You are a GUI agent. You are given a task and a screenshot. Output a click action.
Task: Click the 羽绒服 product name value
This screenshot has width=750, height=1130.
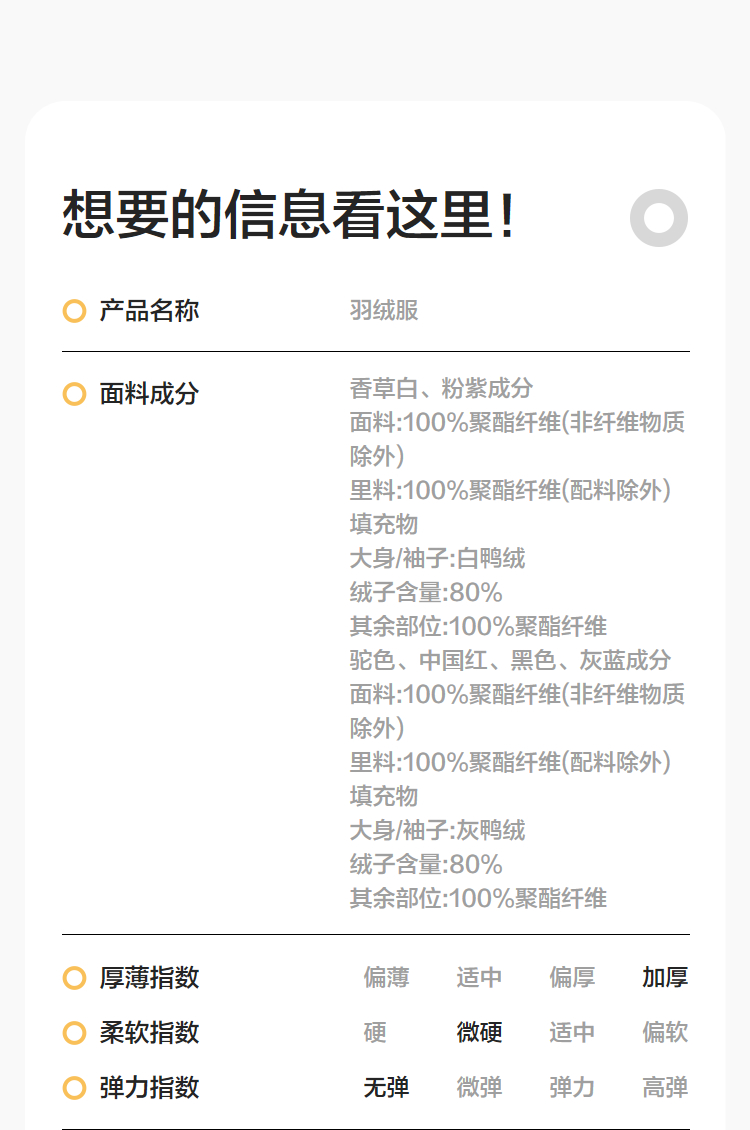coord(384,311)
